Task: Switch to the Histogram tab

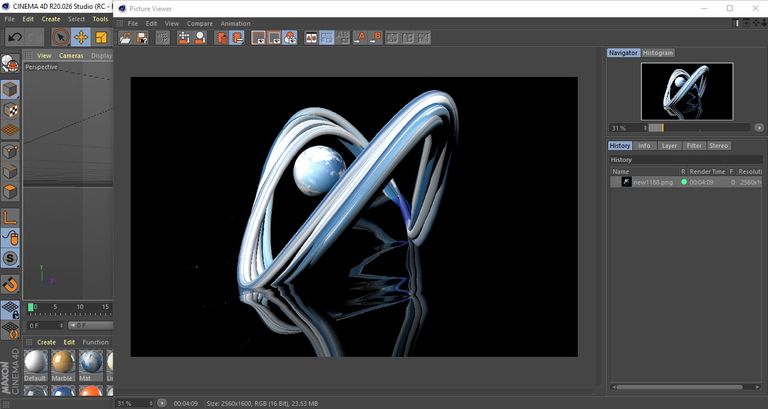Action: 658,53
